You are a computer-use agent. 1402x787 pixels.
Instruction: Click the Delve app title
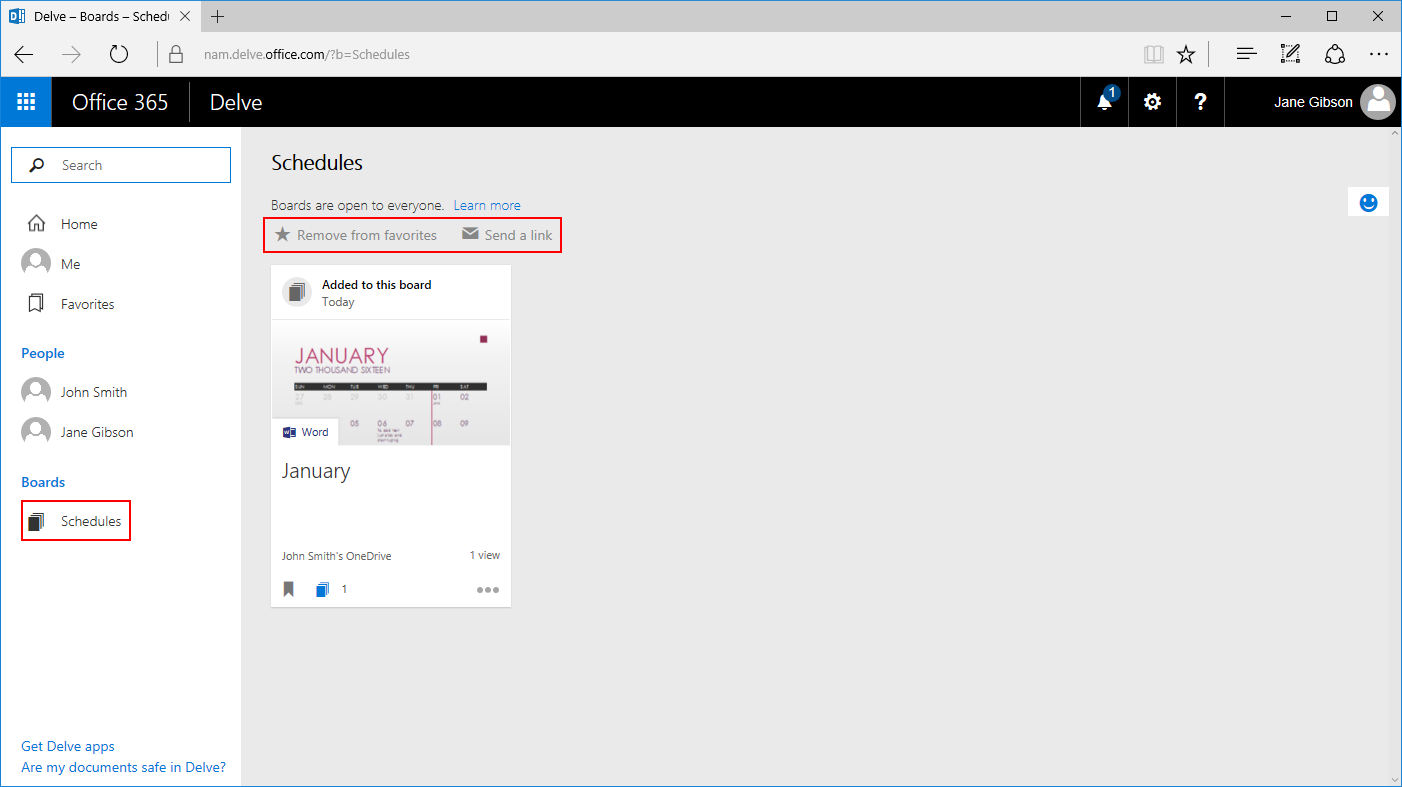tap(236, 102)
